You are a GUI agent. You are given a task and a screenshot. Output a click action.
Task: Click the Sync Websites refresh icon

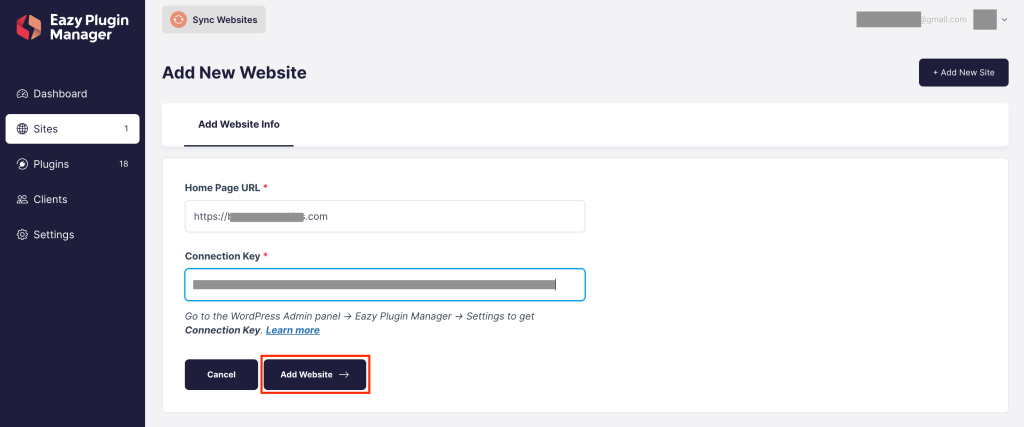click(178, 20)
